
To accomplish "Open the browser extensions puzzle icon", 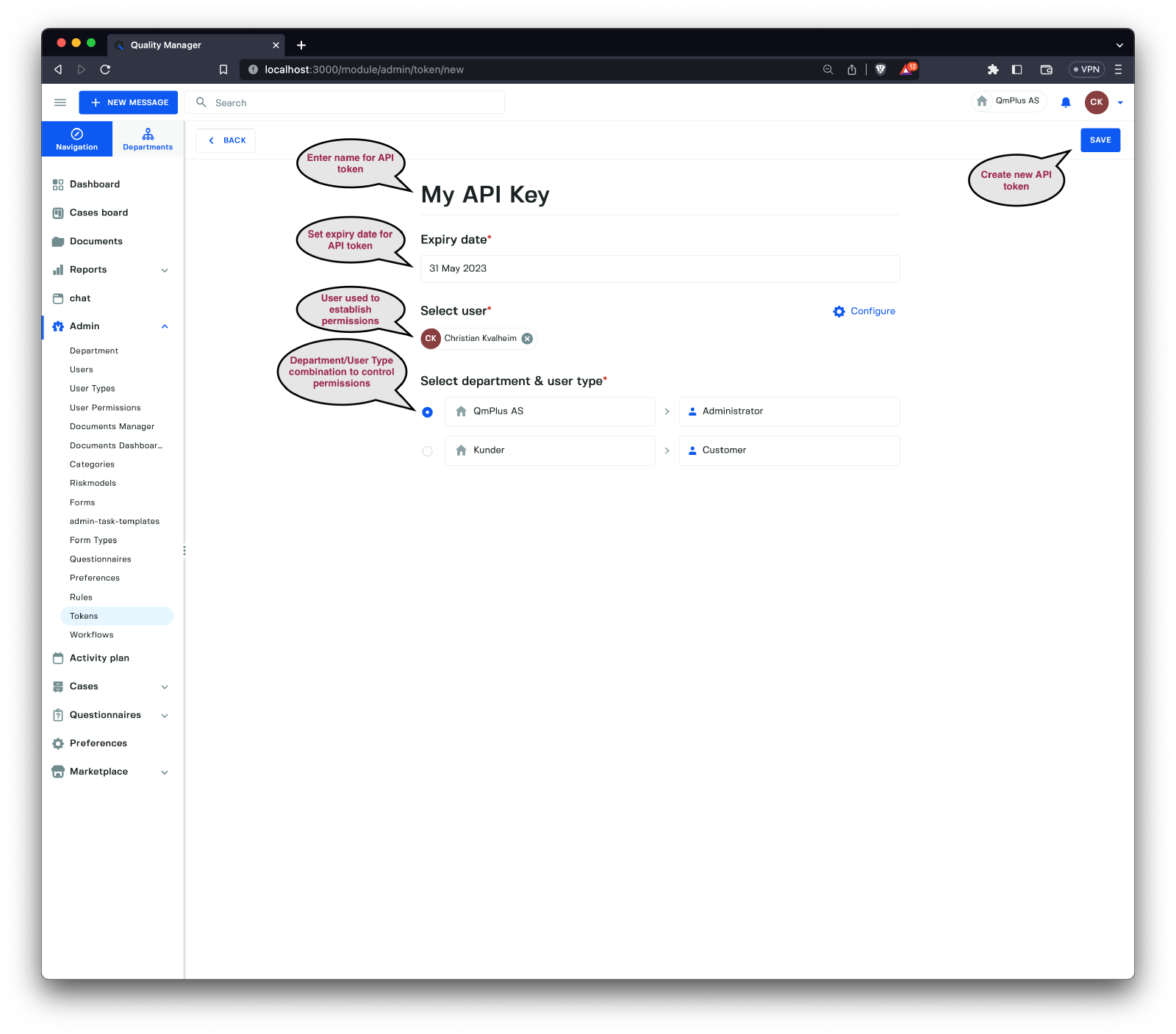I will [x=993, y=70].
